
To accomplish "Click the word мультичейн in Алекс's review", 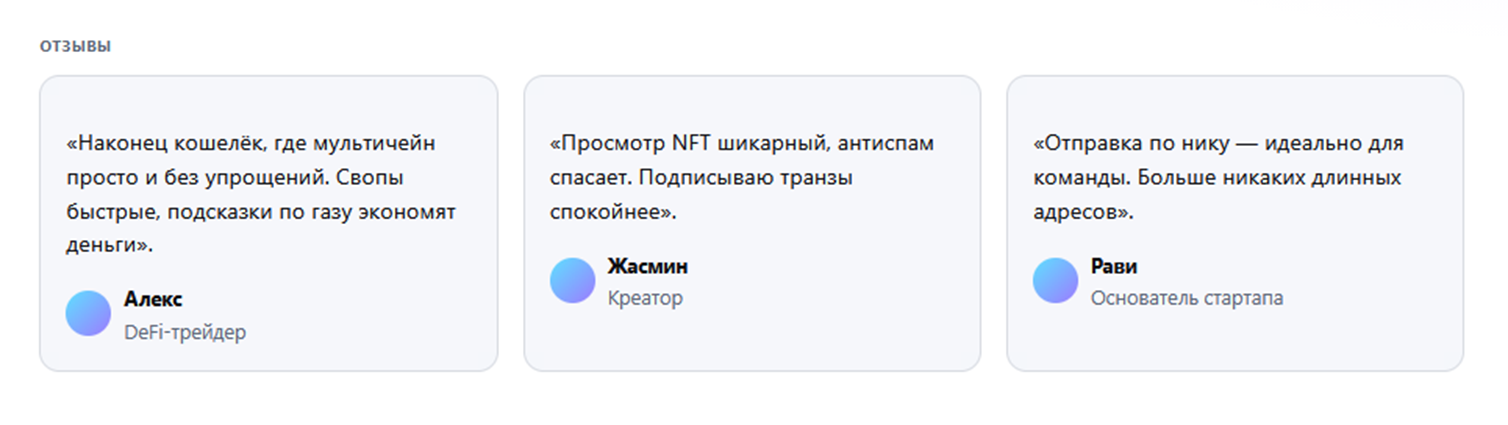I will [x=380, y=143].
